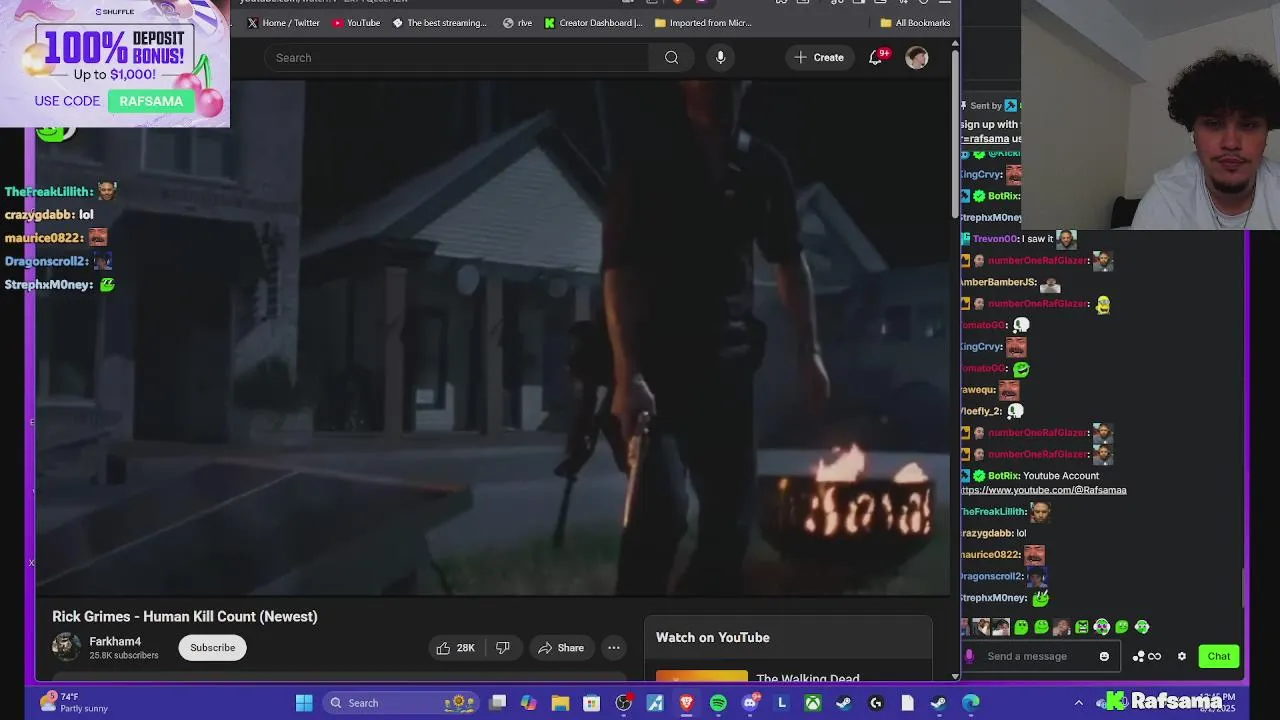Open Creator Dashboard bookmark

pos(594,23)
